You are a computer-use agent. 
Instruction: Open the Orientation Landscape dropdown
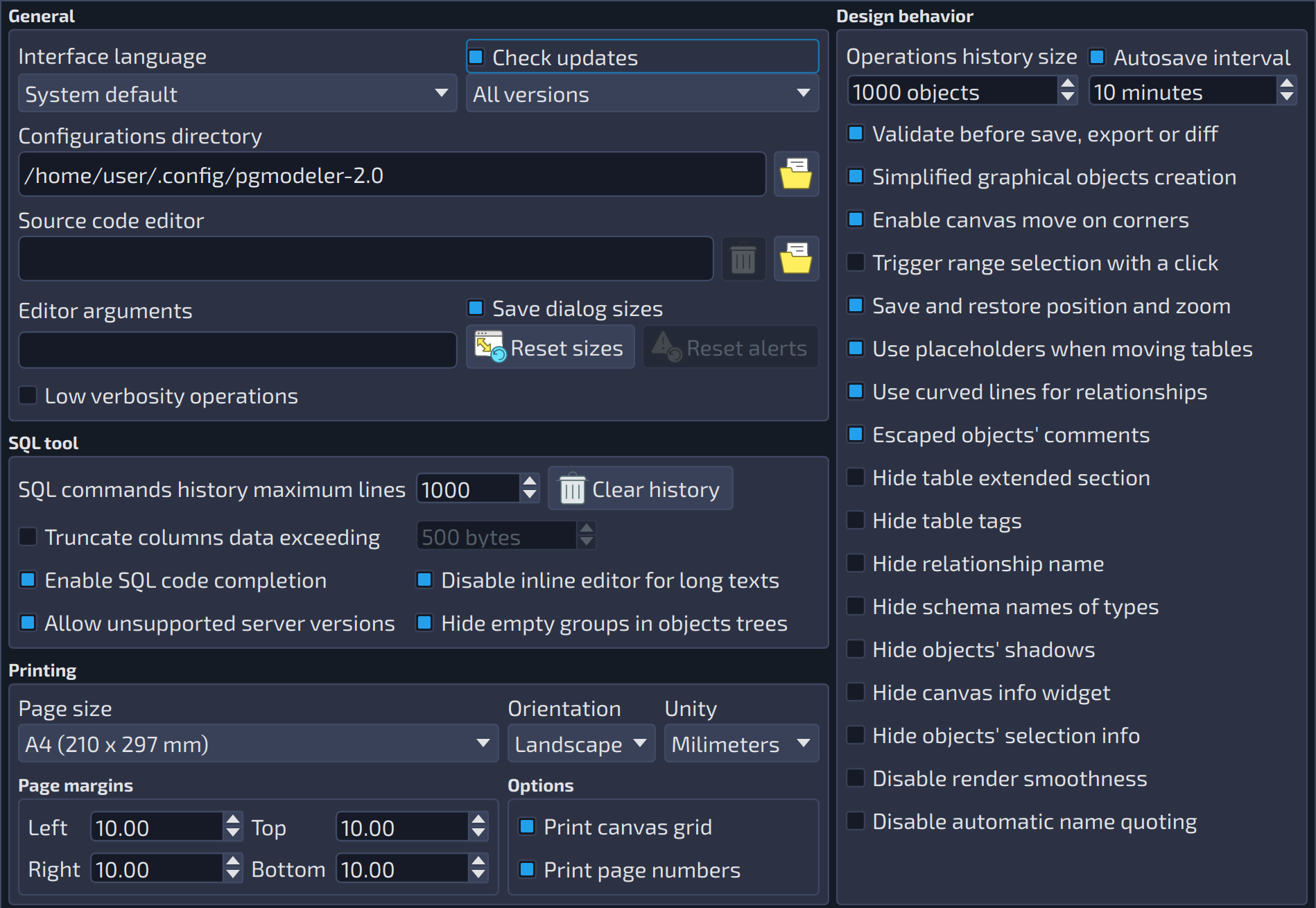coord(581,744)
